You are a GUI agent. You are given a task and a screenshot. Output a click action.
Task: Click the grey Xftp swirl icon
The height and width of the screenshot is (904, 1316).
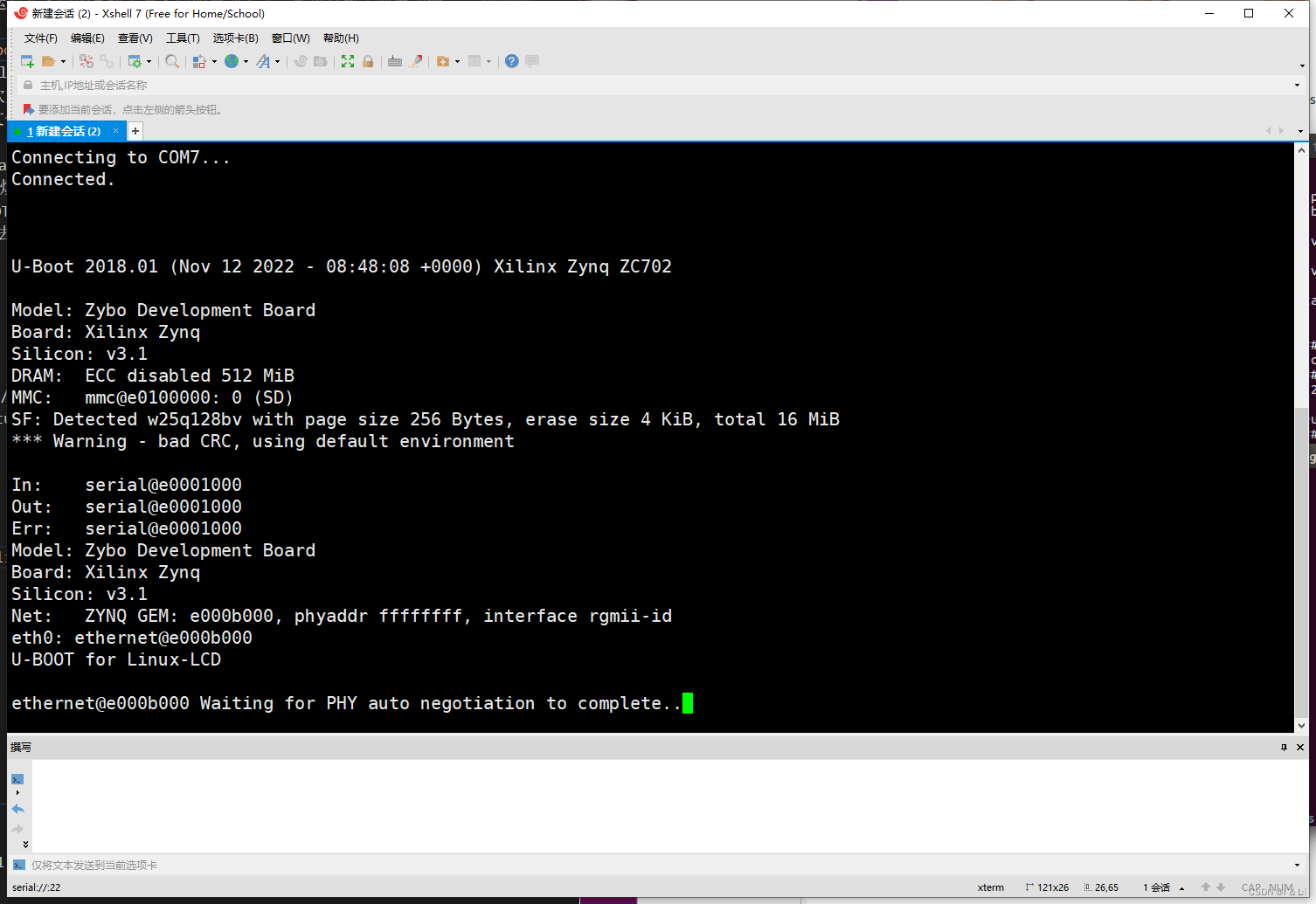(x=301, y=61)
